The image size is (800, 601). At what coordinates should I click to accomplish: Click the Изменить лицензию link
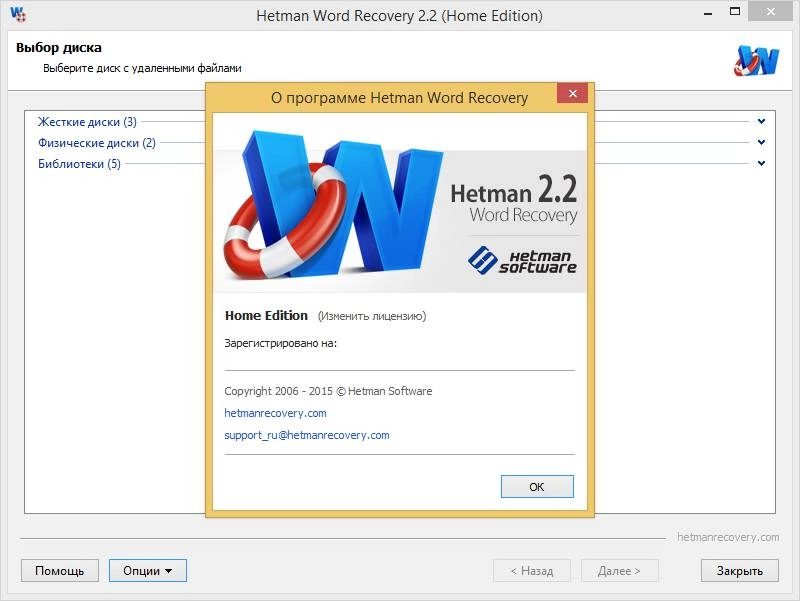pyautogui.click(x=371, y=316)
